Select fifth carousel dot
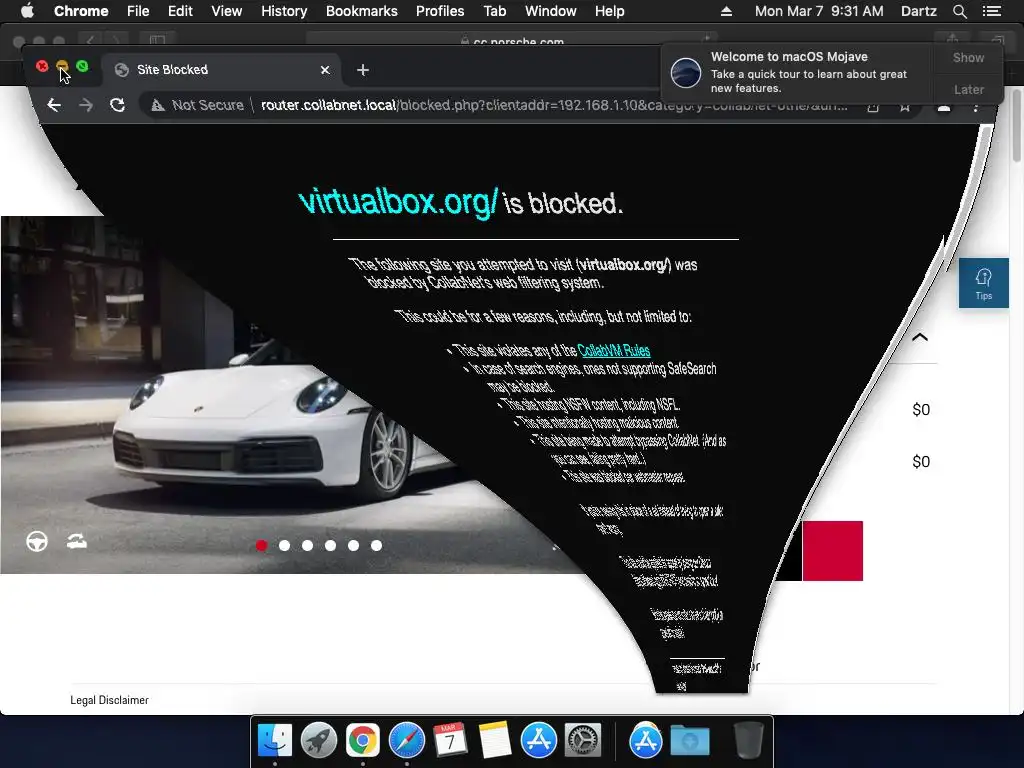 click(353, 545)
